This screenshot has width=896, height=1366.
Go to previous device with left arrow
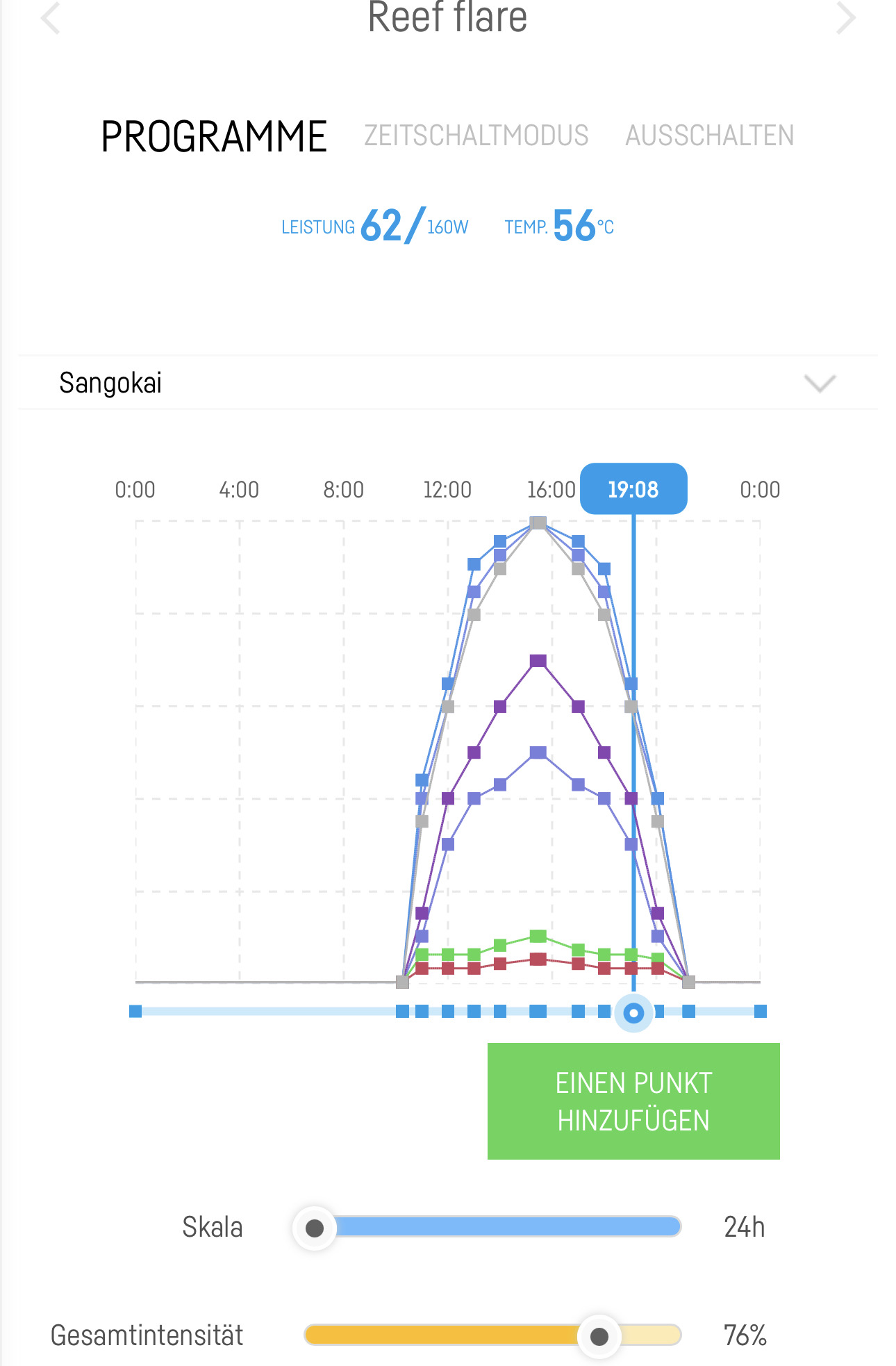51,18
